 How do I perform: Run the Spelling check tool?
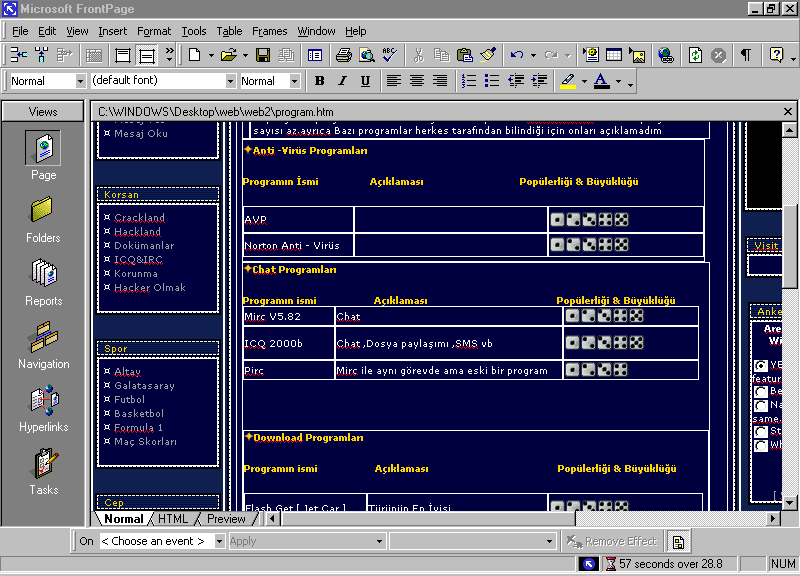(x=390, y=55)
